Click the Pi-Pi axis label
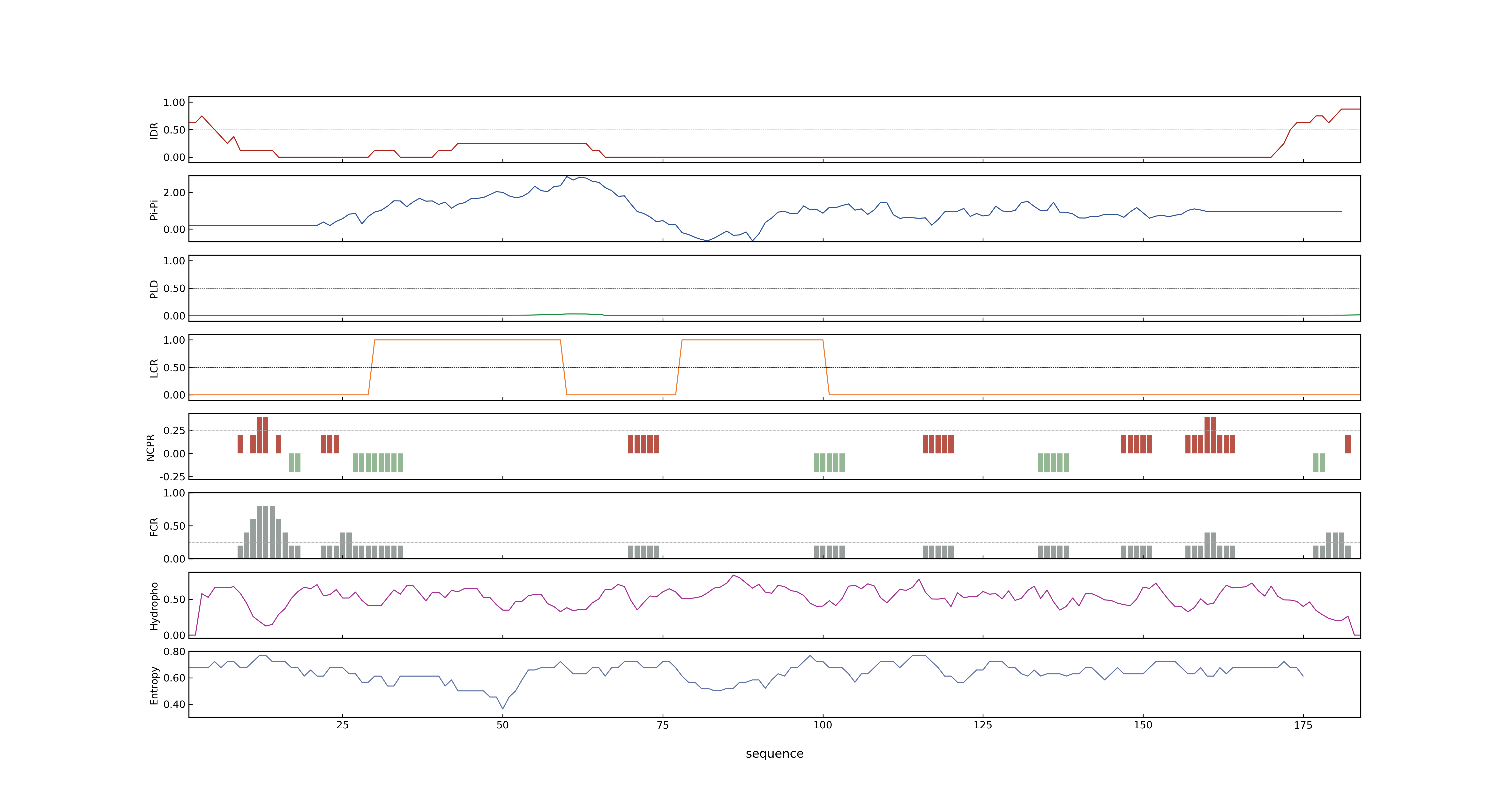Image resolution: width=1512 pixels, height=806 pixels. pos(154,209)
